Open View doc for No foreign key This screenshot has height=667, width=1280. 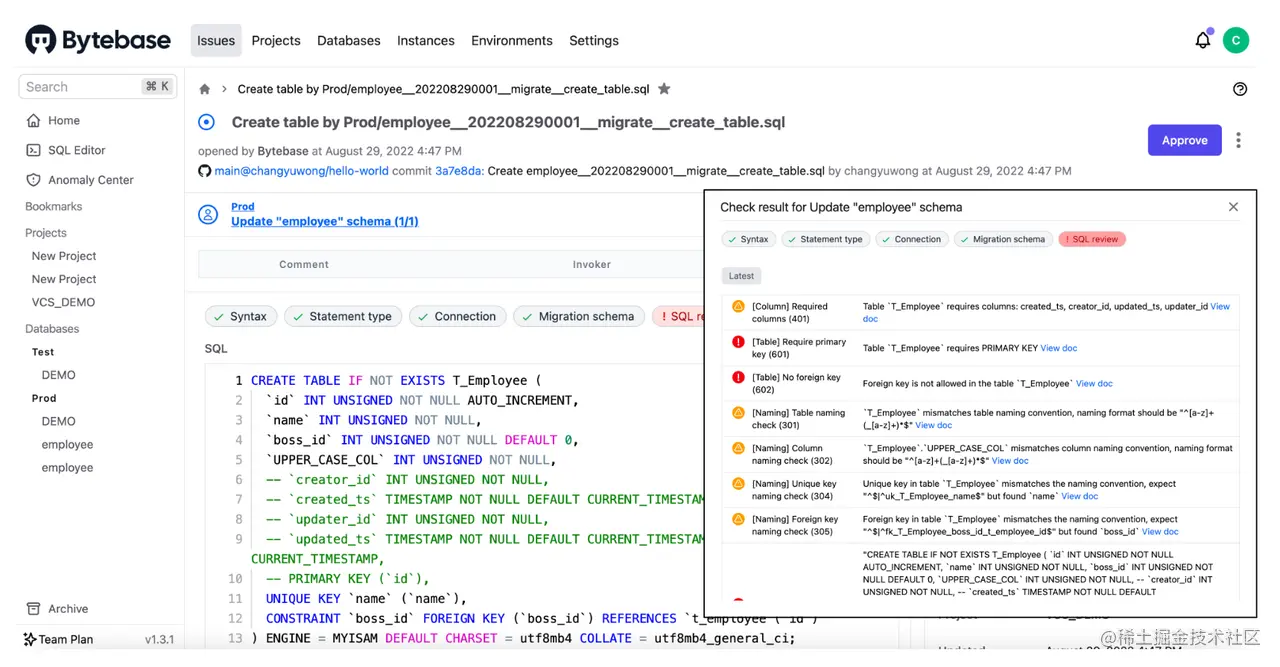(x=1094, y=383)
